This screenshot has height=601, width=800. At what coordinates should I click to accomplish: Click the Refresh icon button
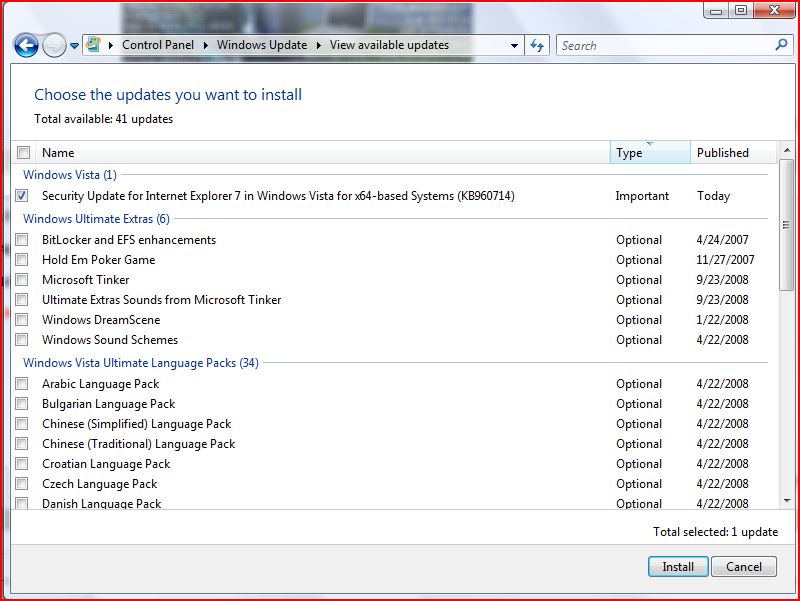point(537,45)
